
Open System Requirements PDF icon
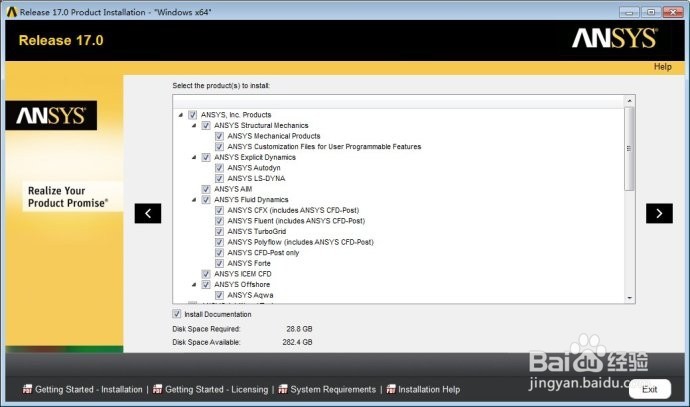pyautogui.click(x=283, y=389)
